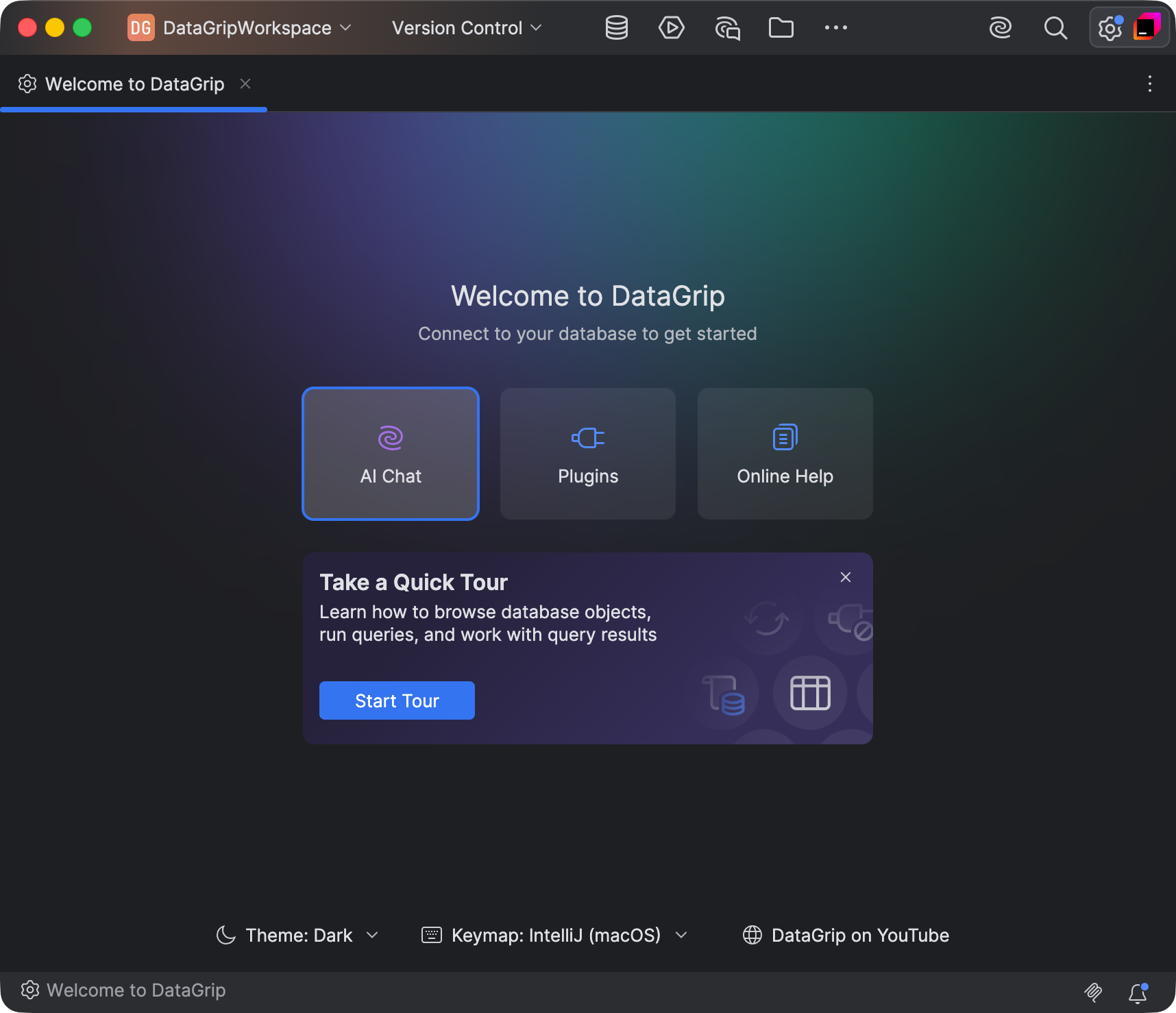Open the Plugins card
This screenshot has width=1176, height=1013.
tap(588, 454)
